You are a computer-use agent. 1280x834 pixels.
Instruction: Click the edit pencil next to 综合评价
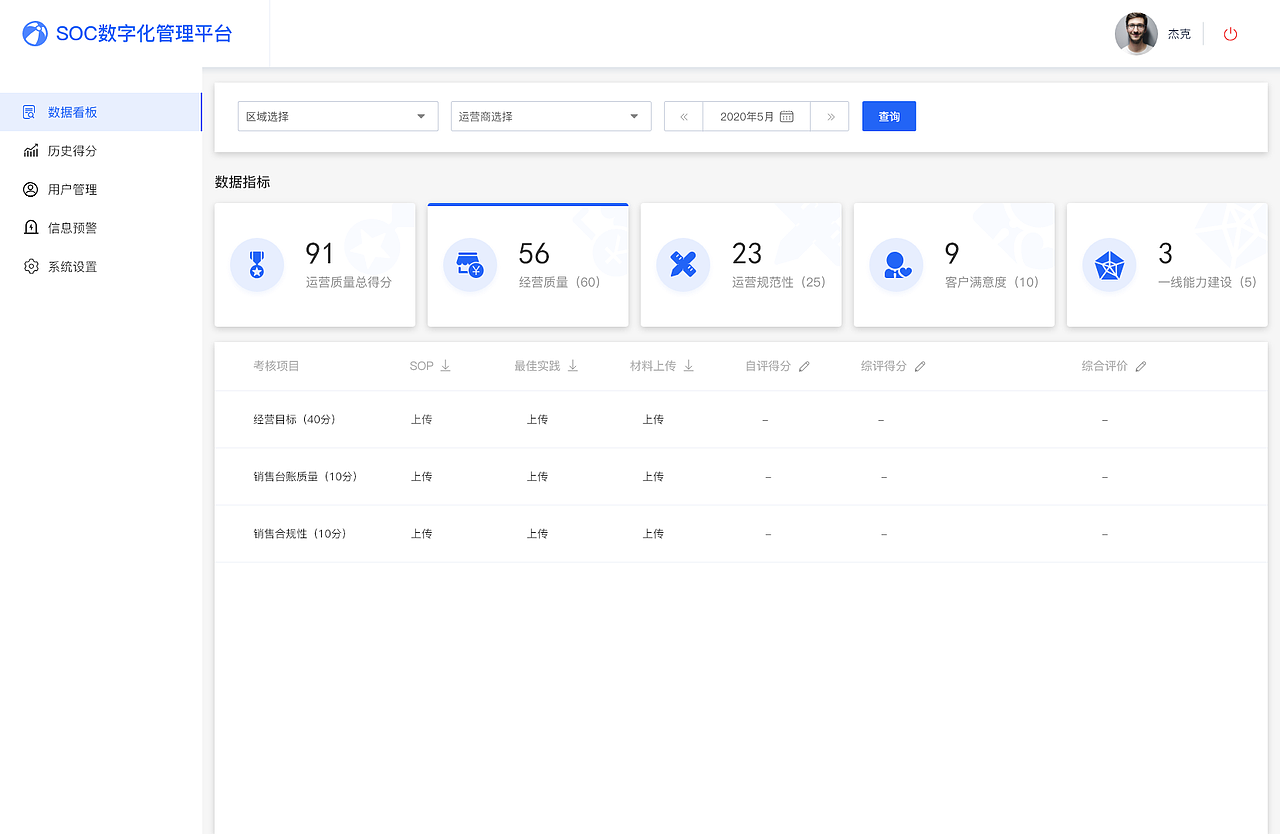pos(1141,366)
